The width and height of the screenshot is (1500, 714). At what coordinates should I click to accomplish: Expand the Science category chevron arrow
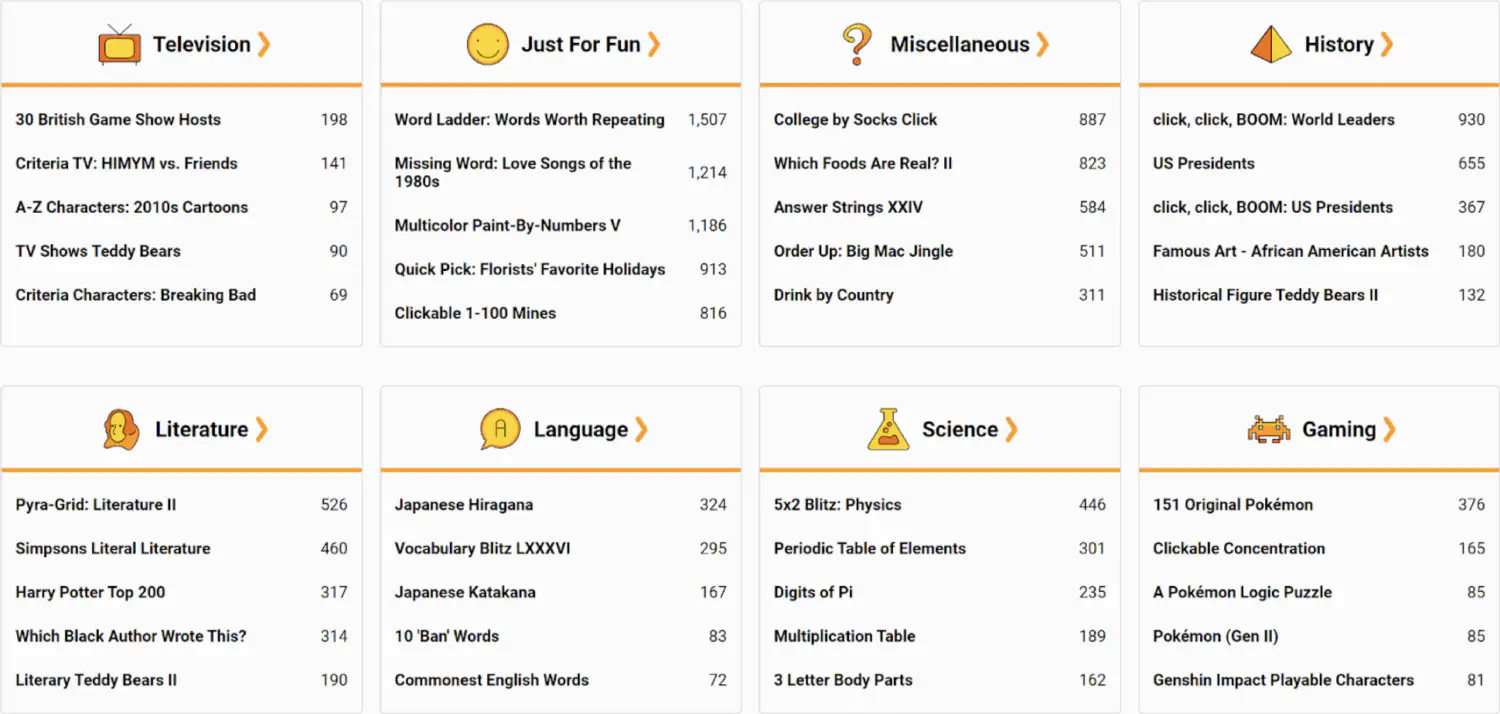[1011, 429]
